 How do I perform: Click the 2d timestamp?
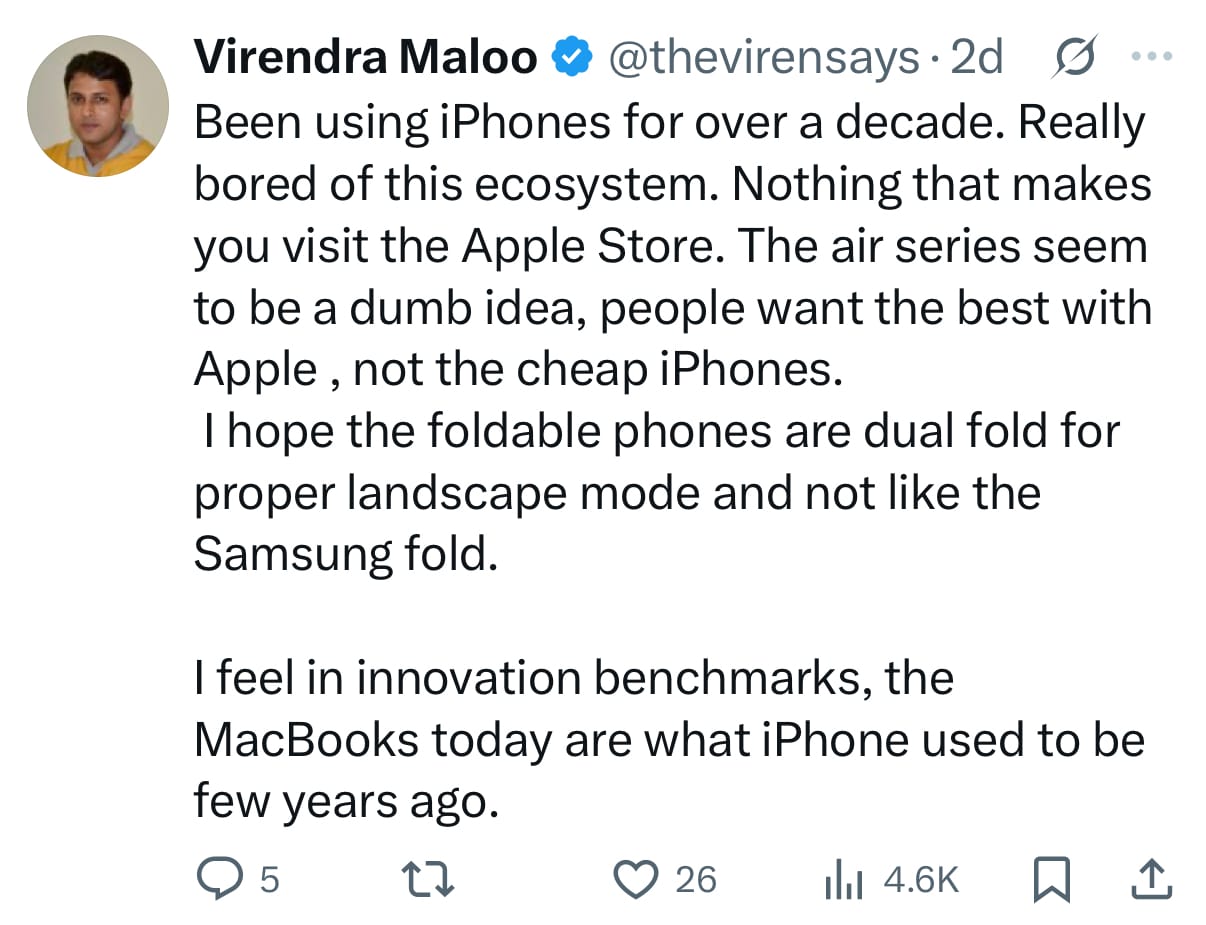coord(977,59)
